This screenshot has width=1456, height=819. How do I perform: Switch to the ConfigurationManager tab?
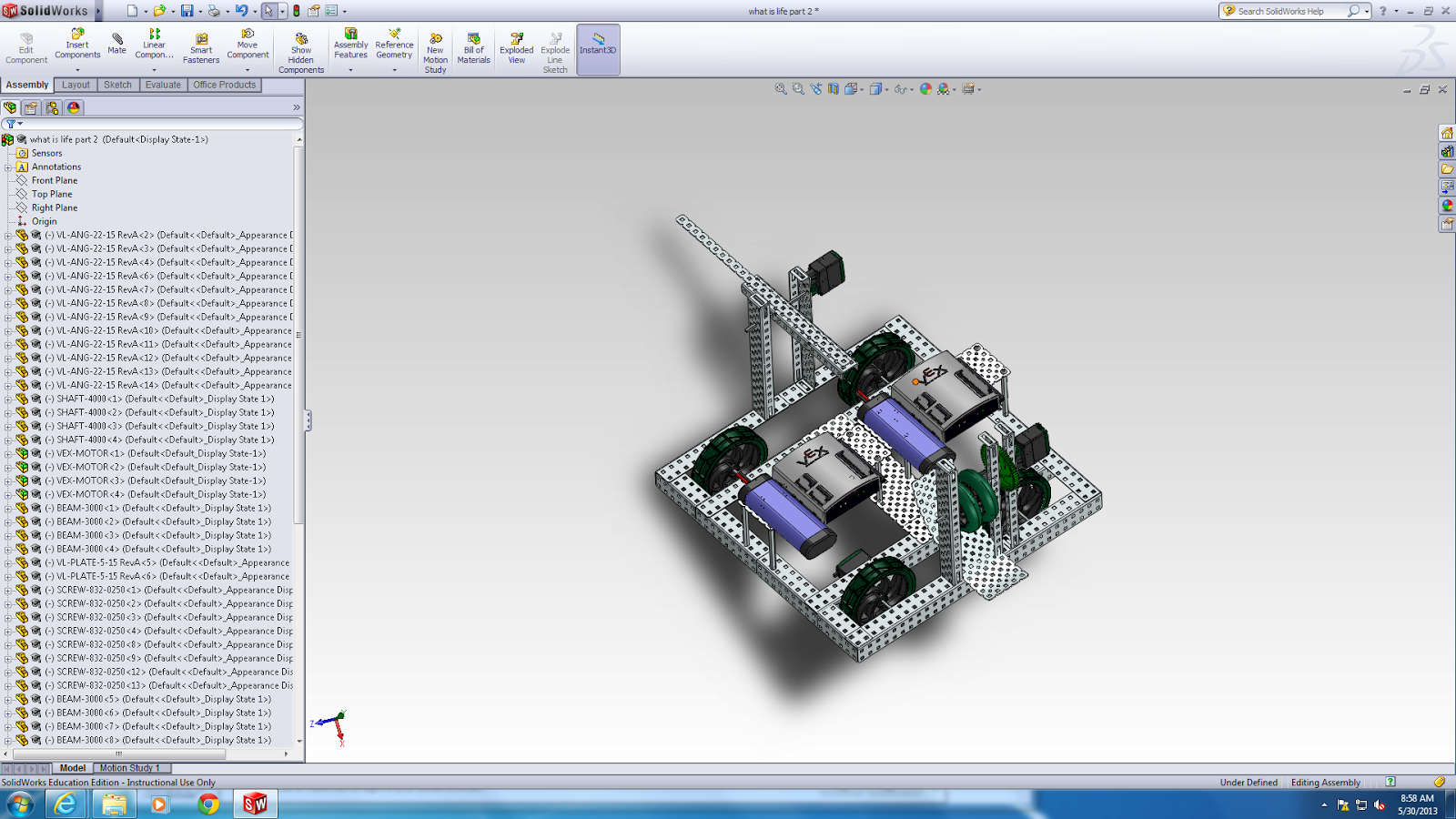pos(52,106)
